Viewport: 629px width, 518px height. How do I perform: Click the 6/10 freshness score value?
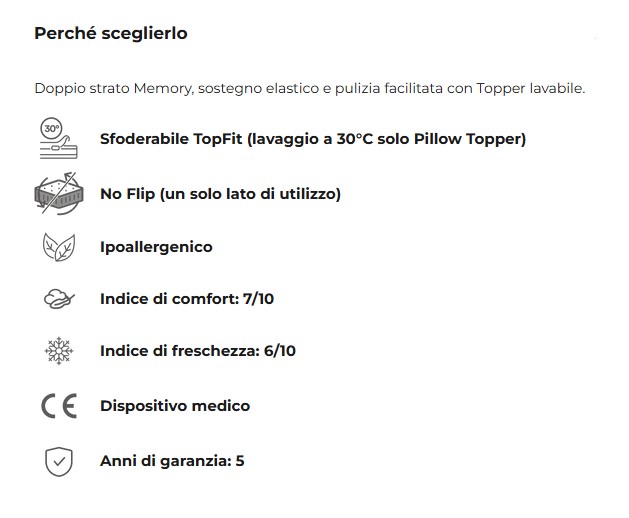[278, 351]
